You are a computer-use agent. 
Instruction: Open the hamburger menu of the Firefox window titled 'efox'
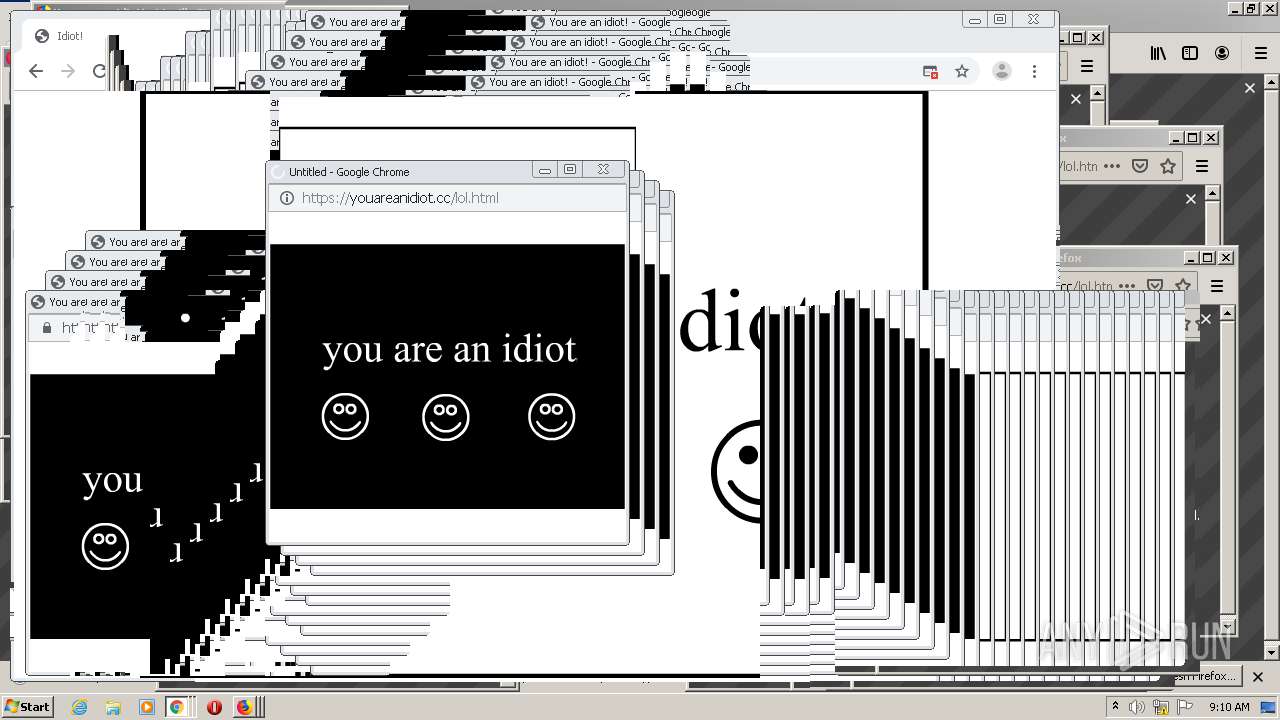coord(1217,286)
